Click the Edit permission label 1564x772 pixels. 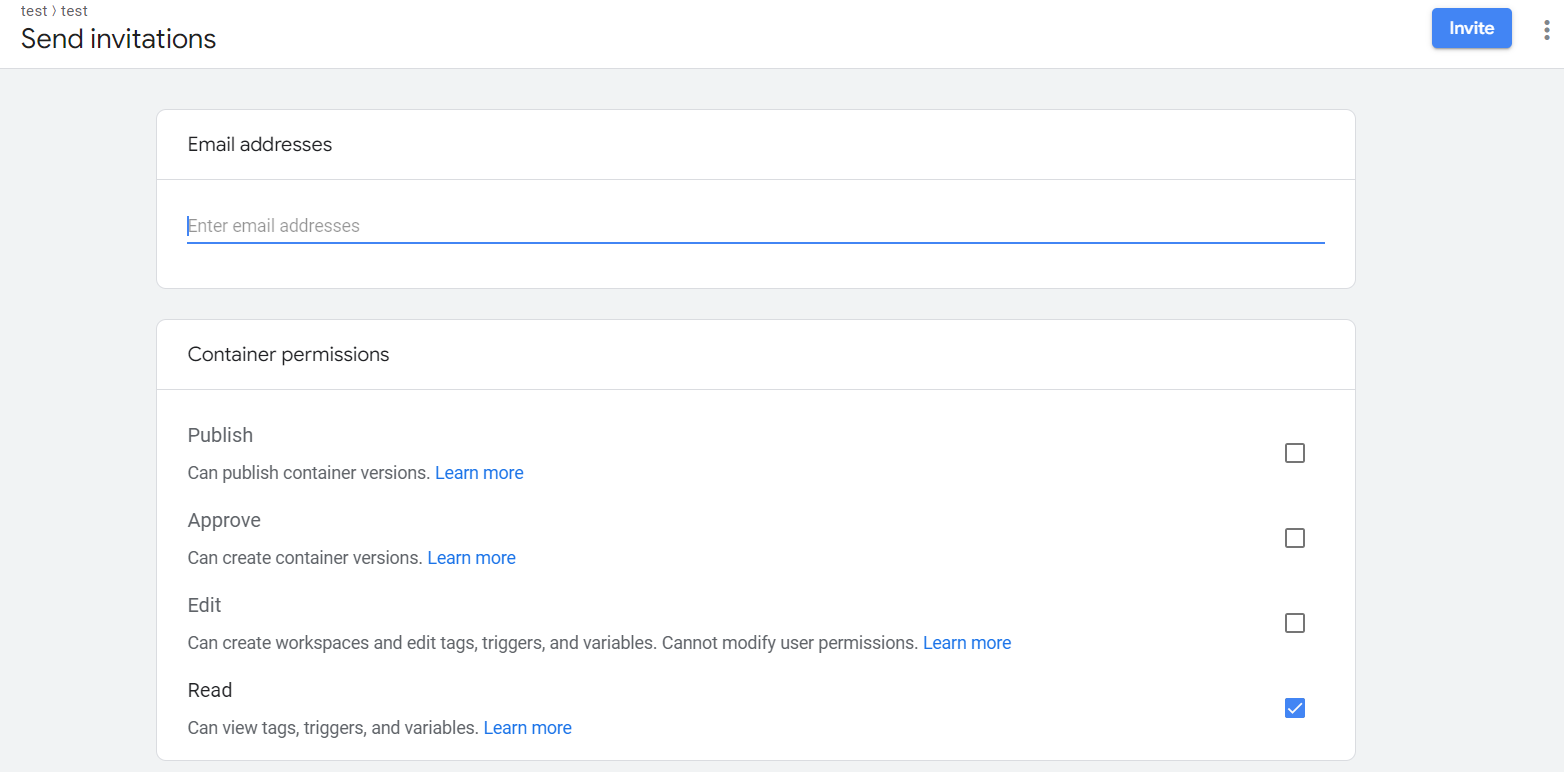(204, 605)
